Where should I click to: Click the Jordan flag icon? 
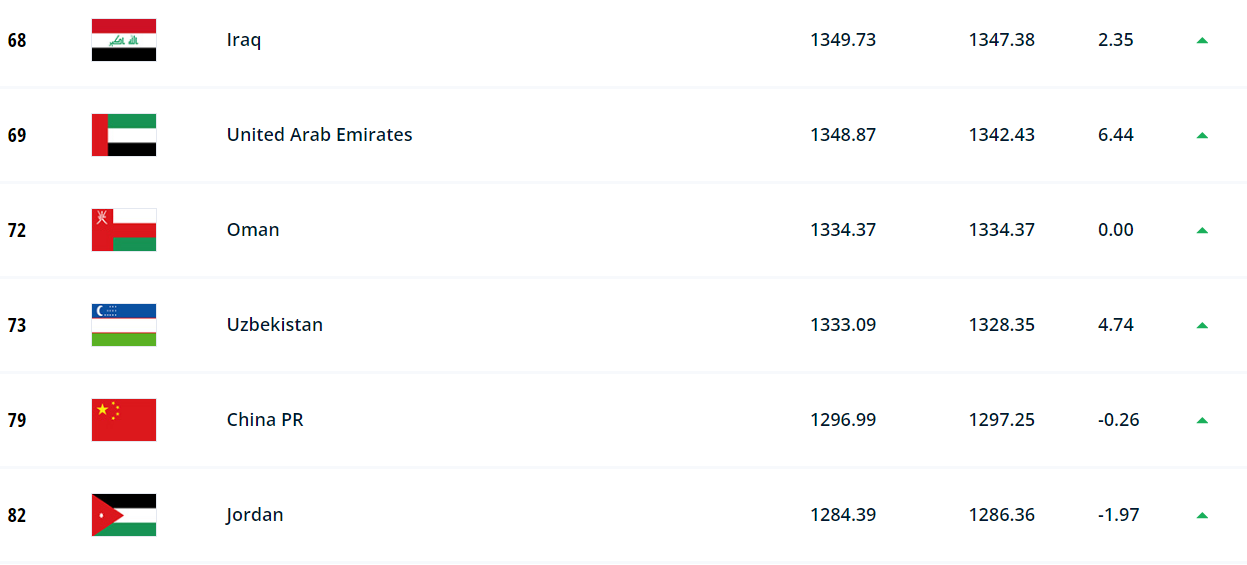tap(124, 515)
